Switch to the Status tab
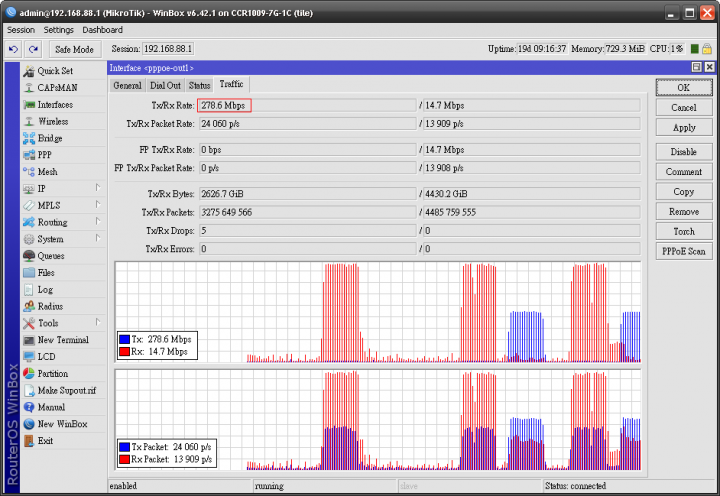Image resolution: width=720 pixels, height=496 pixels. 199,85
